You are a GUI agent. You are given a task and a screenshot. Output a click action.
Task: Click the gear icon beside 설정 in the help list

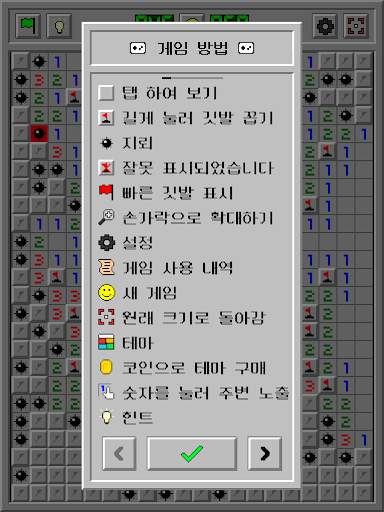[106, 243]
